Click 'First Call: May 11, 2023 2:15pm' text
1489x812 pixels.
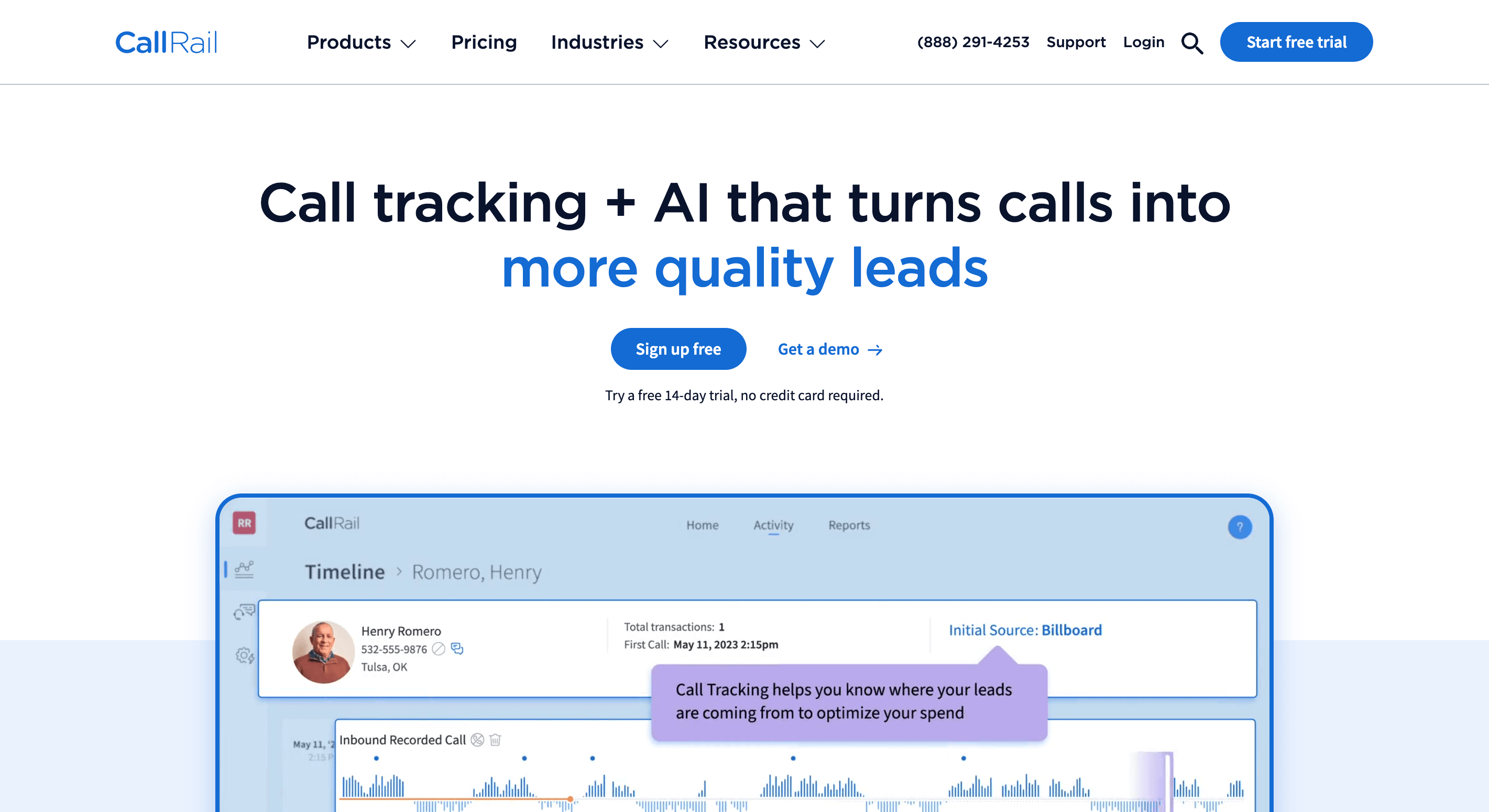point(700,644)
